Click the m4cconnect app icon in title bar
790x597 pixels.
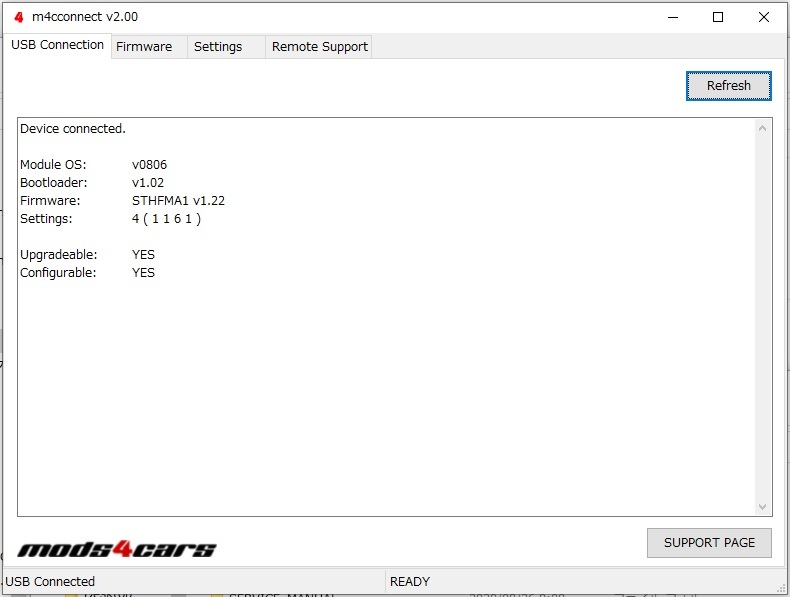tap(19, 17)
